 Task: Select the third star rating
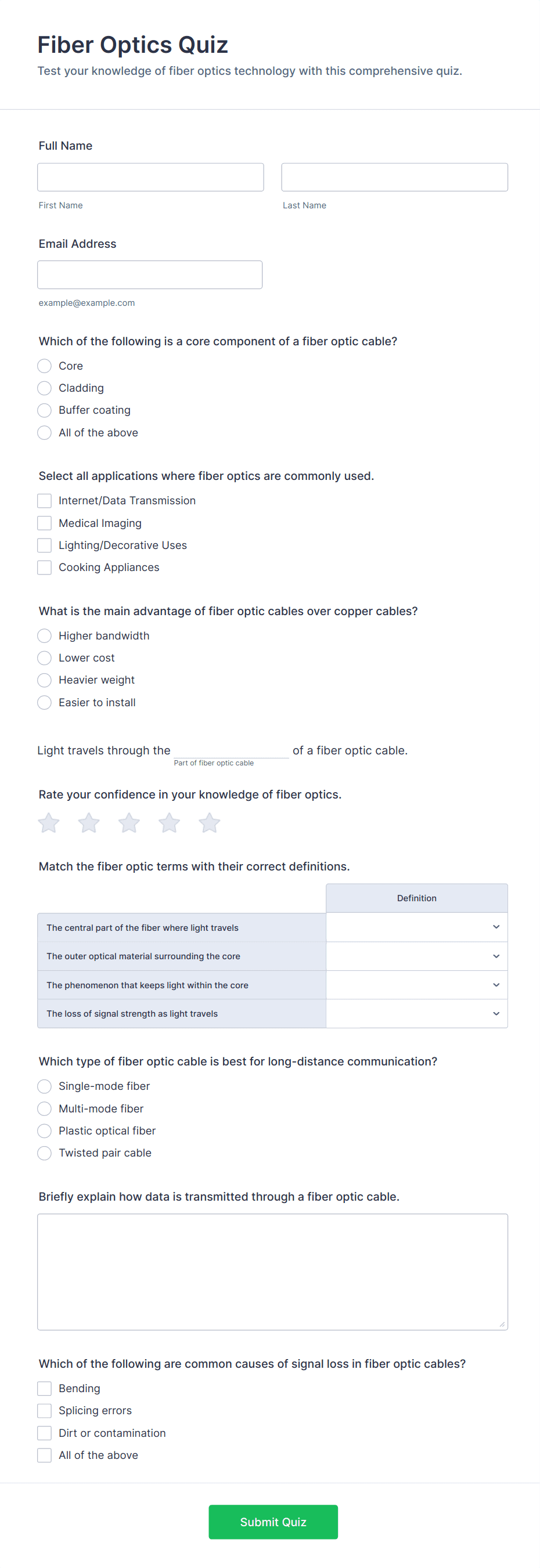tap(129, 823)
